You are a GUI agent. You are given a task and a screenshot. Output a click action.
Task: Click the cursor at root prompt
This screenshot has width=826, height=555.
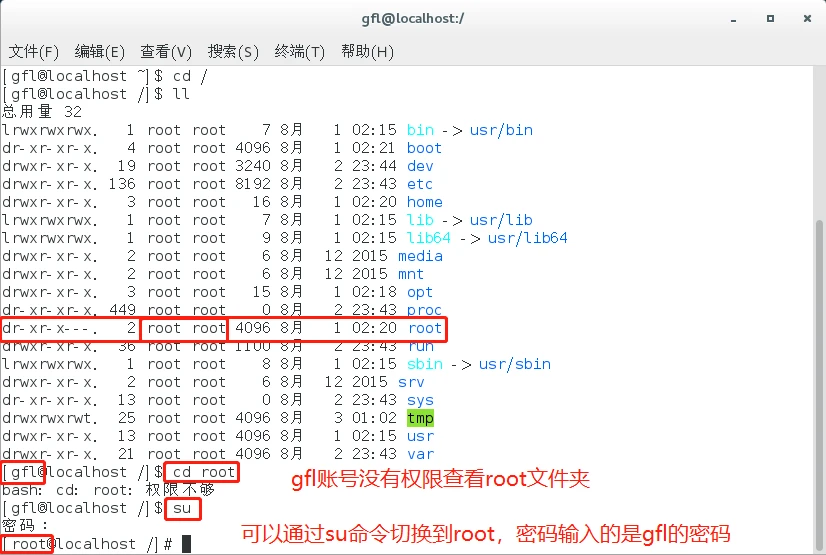(x=186, y=544)
